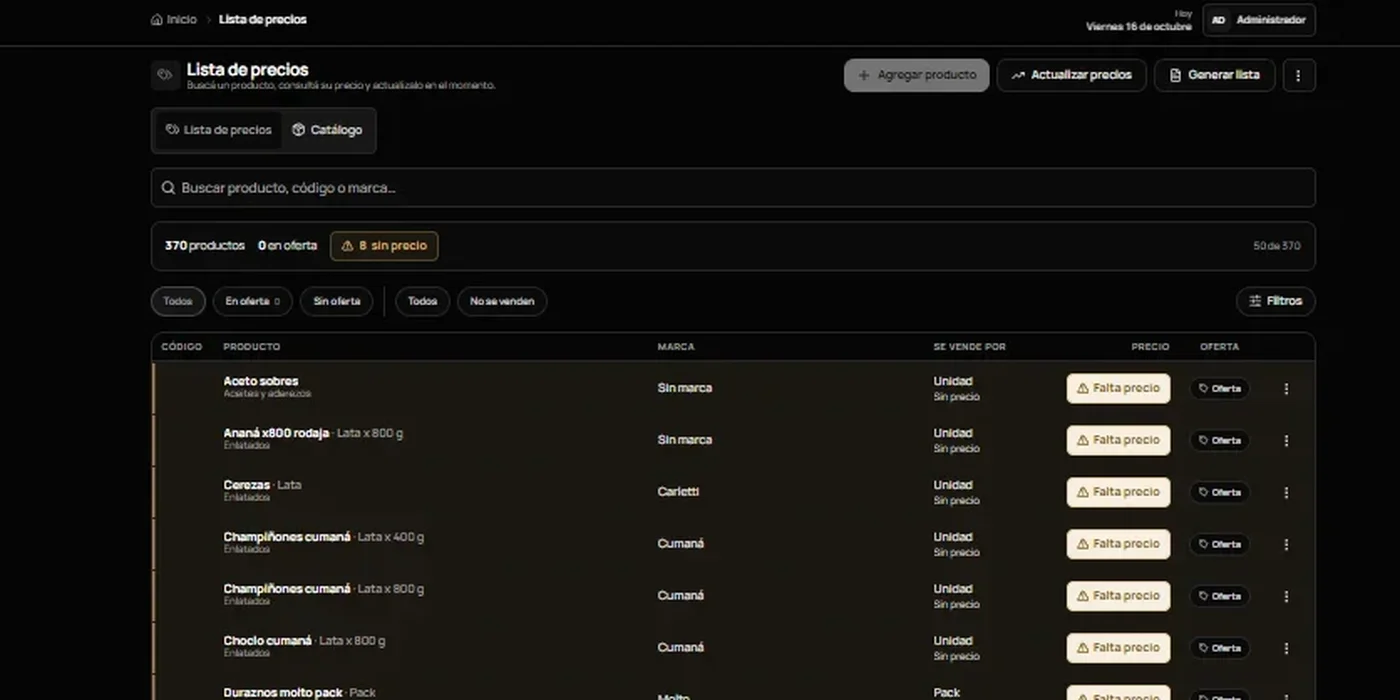Set the missing price for Aceto sobres

coord(1118,388)
